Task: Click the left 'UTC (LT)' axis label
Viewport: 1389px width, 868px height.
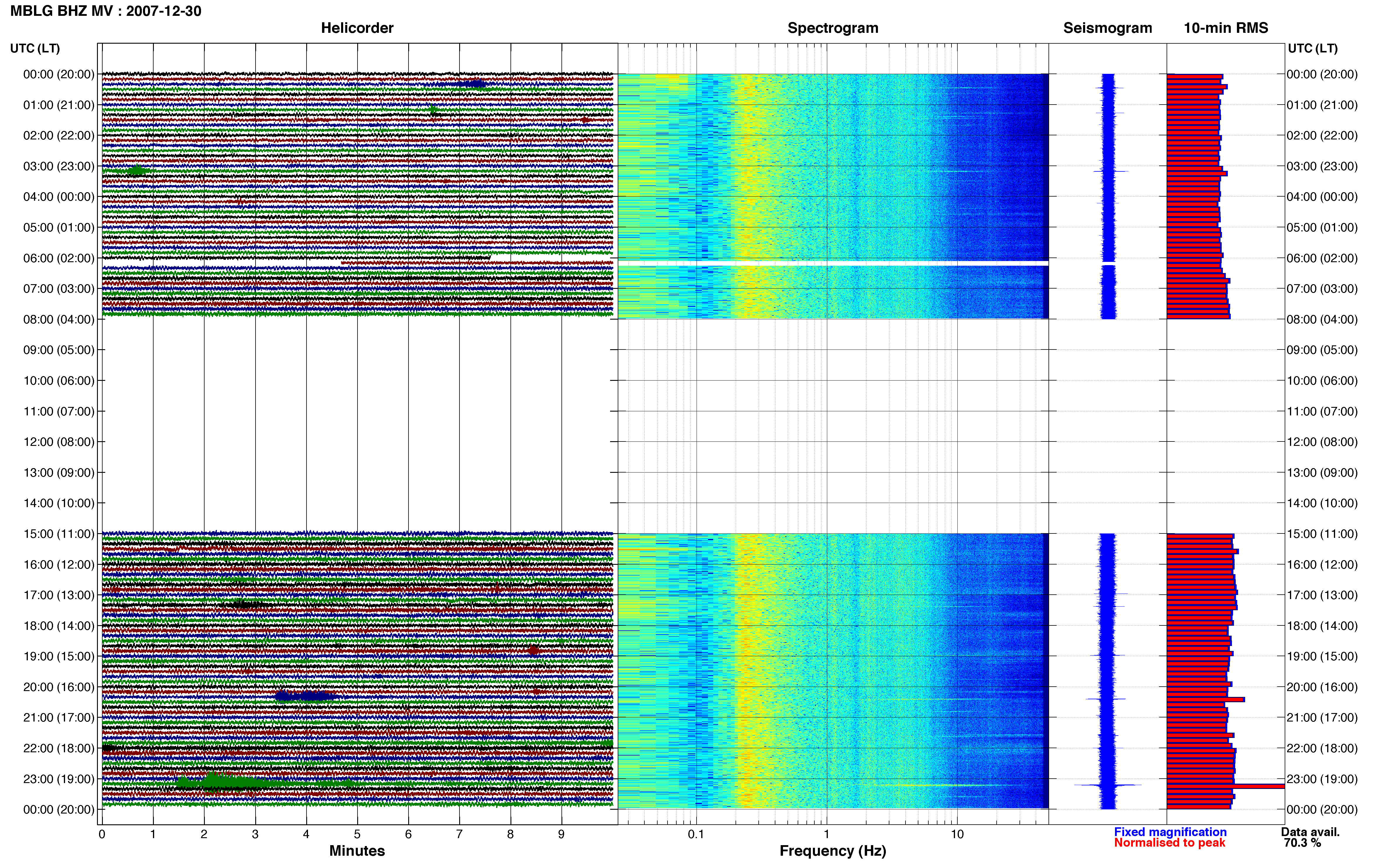Action: 35,48
